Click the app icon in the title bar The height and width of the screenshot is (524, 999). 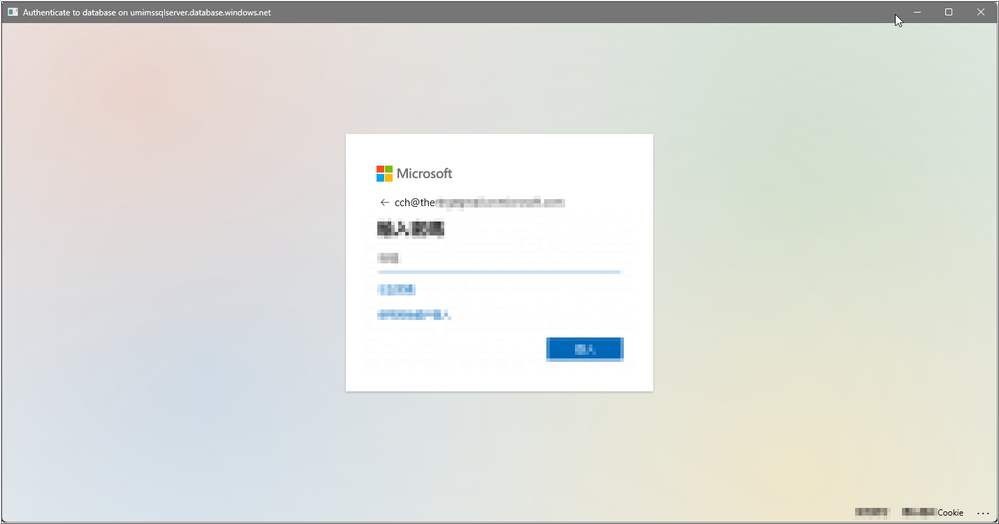pyautogui.click(x=13, y=12)
